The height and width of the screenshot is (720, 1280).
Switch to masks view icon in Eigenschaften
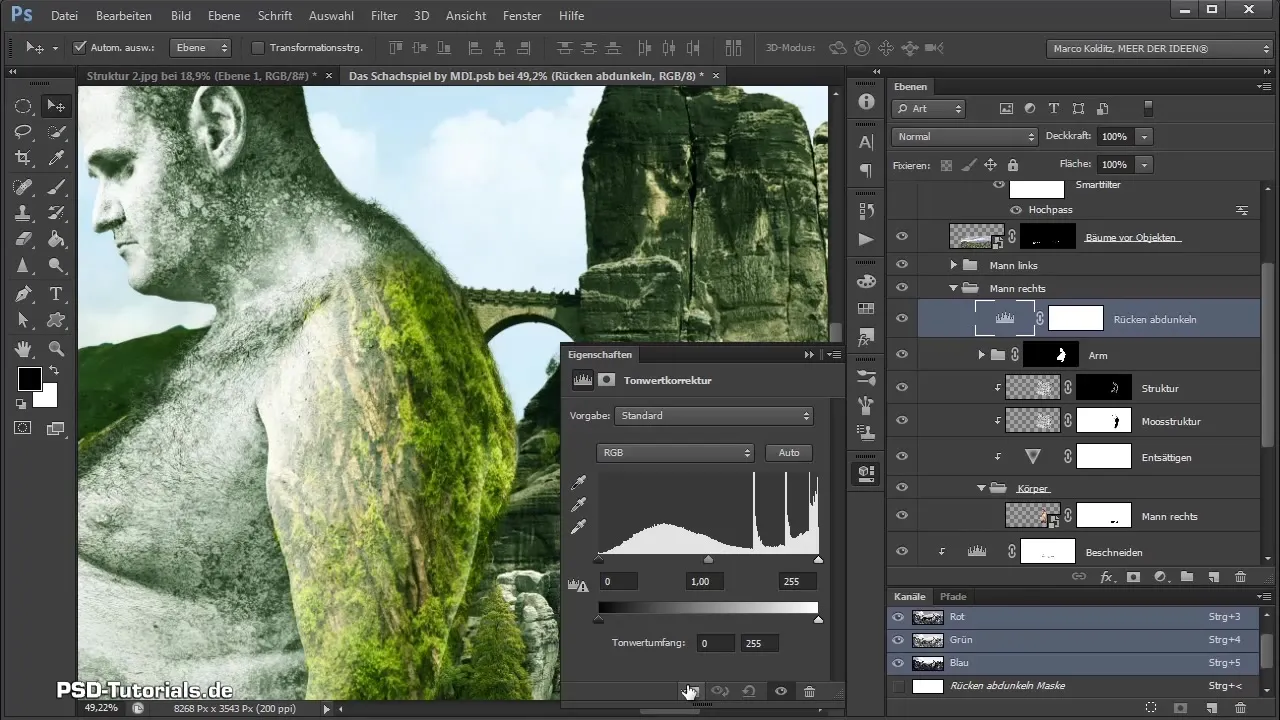point(607,380)
